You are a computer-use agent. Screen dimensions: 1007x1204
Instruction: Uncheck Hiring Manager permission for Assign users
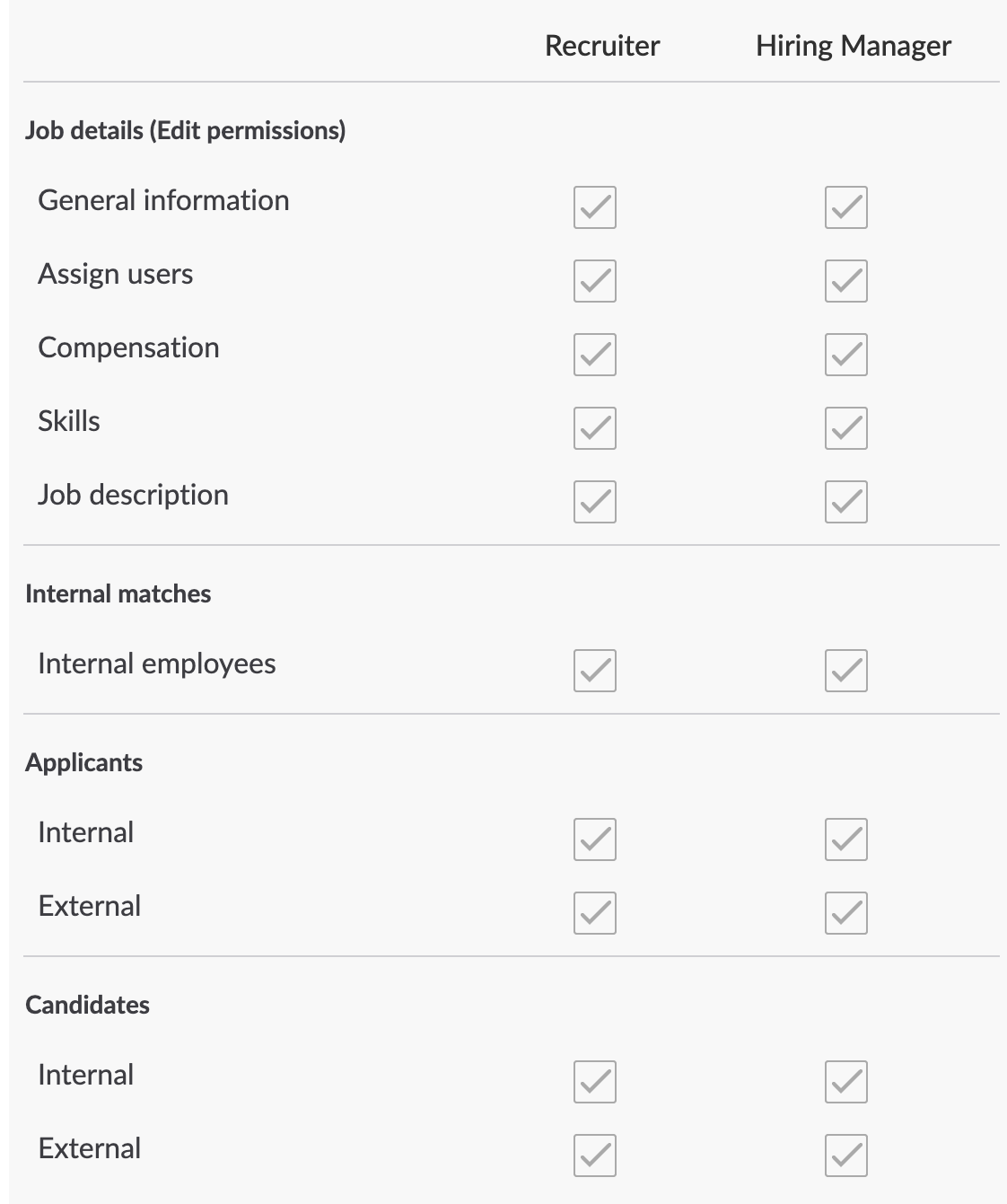coord(845,281)
